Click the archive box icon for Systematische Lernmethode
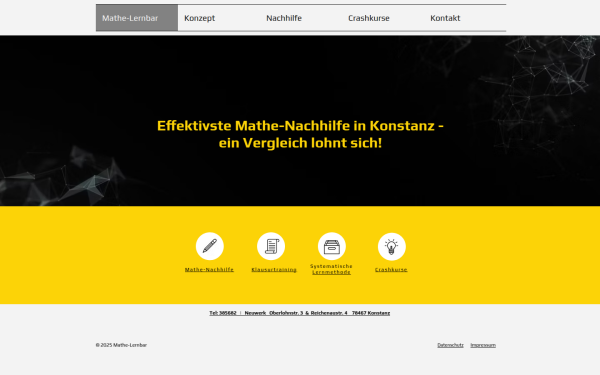The image size is (600, 375). [x=332, y=246]
